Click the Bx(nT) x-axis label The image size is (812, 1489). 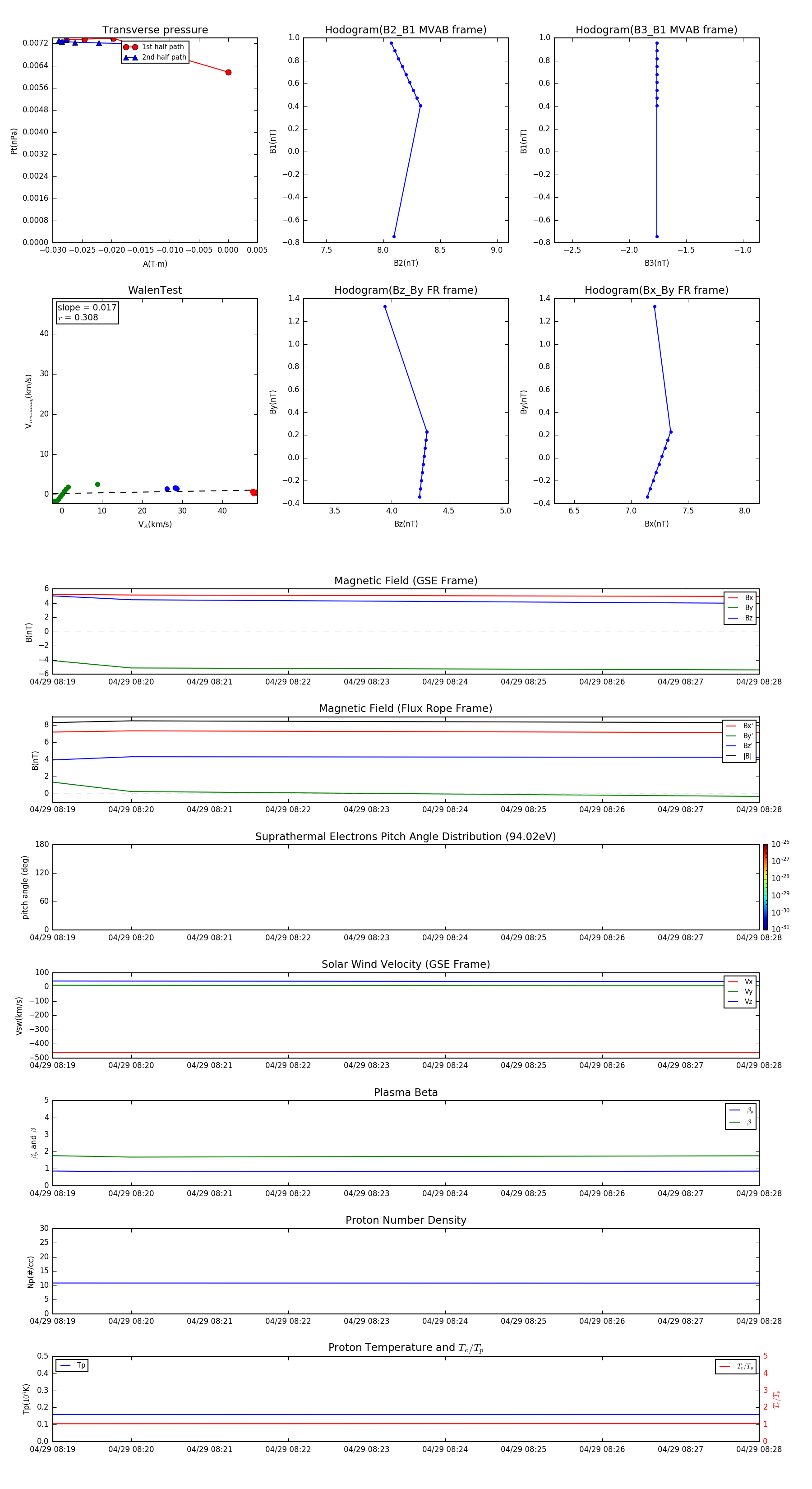coord(656,524)
